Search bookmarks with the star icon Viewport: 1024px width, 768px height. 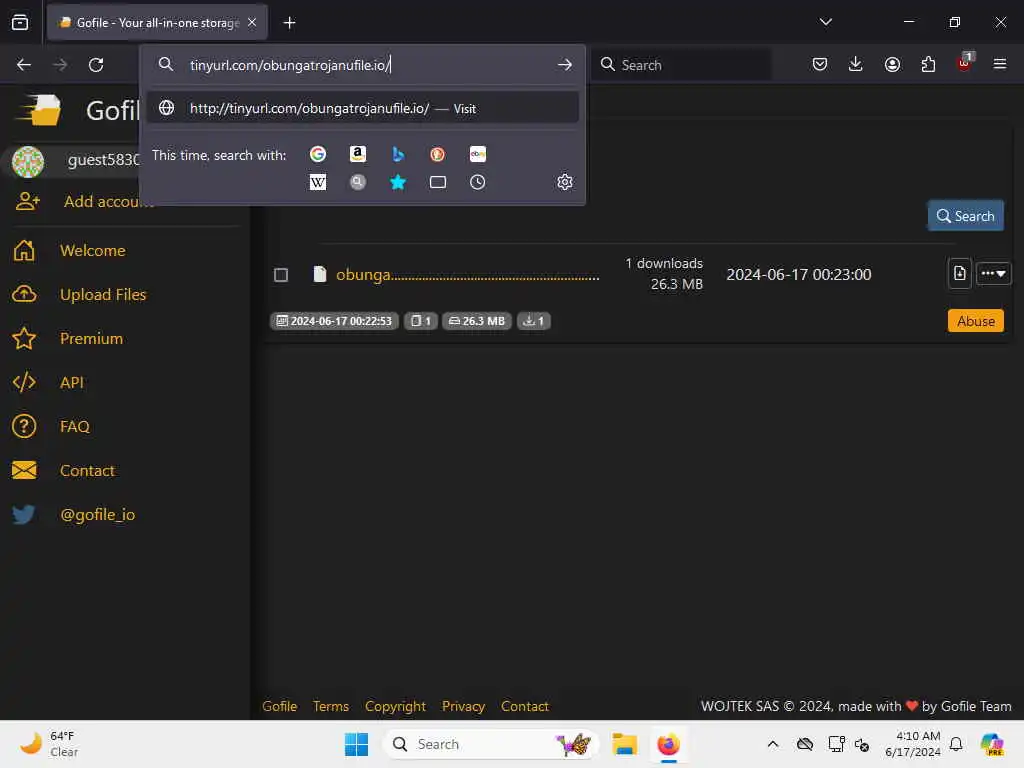398,182
